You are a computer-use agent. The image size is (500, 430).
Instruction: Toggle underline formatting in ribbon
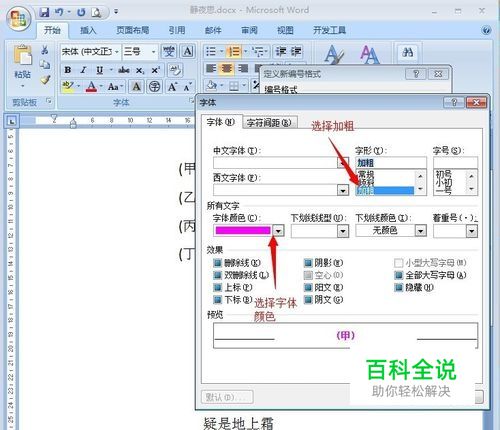[99, 70]
